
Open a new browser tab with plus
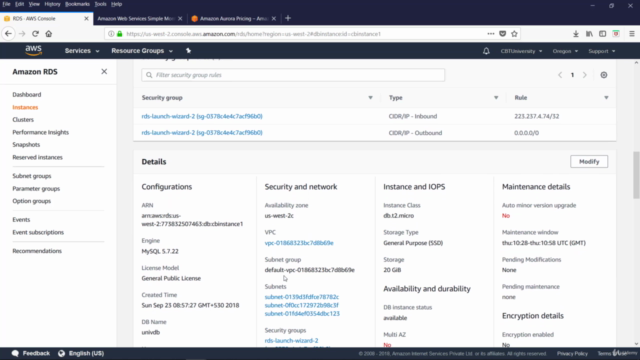(288, 18)
